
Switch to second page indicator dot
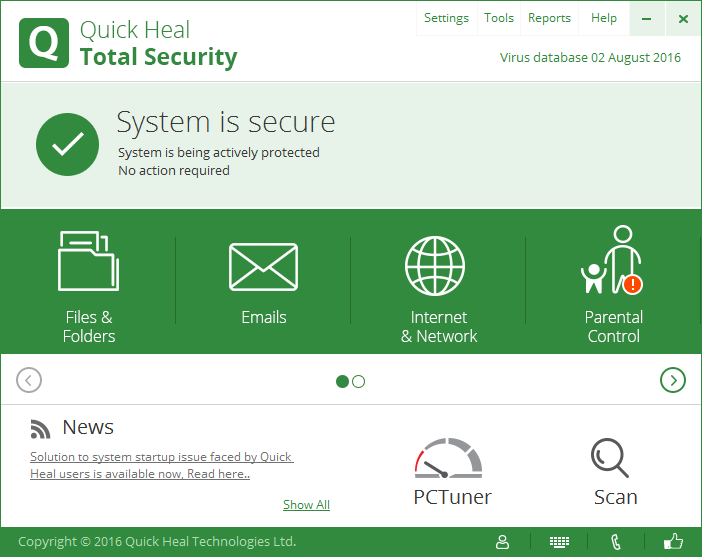[x=359, y=381]
